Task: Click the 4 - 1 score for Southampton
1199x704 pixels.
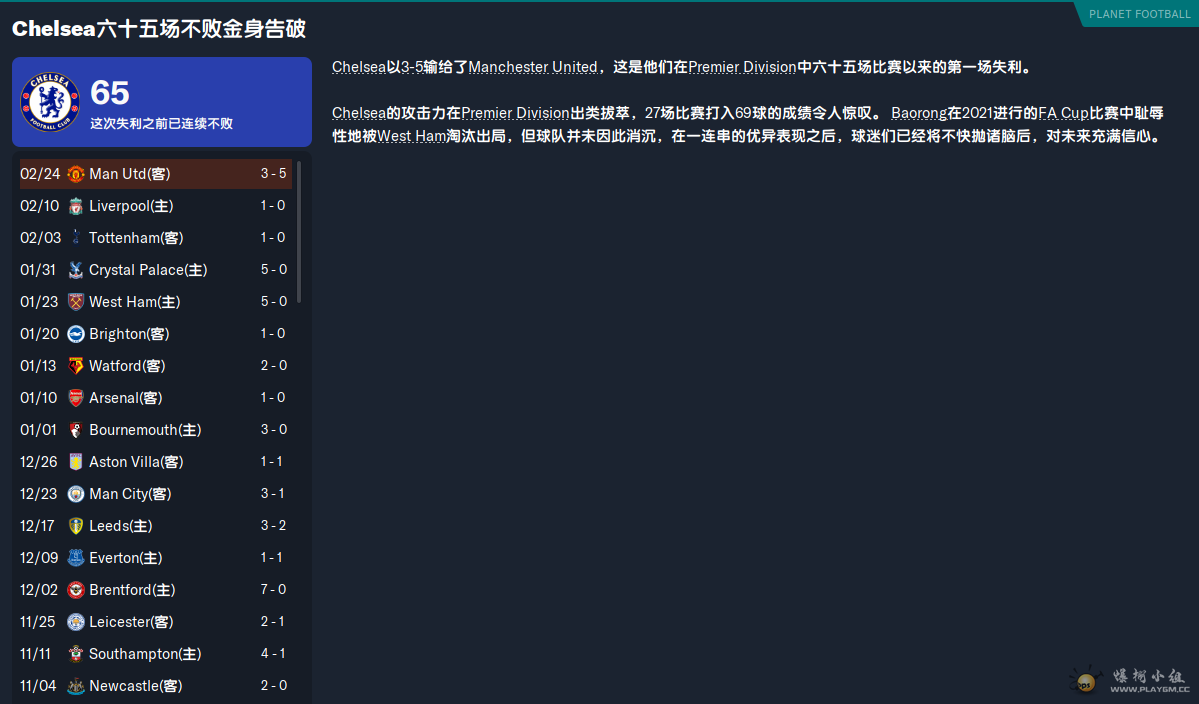Action: (x=274, y=654)
